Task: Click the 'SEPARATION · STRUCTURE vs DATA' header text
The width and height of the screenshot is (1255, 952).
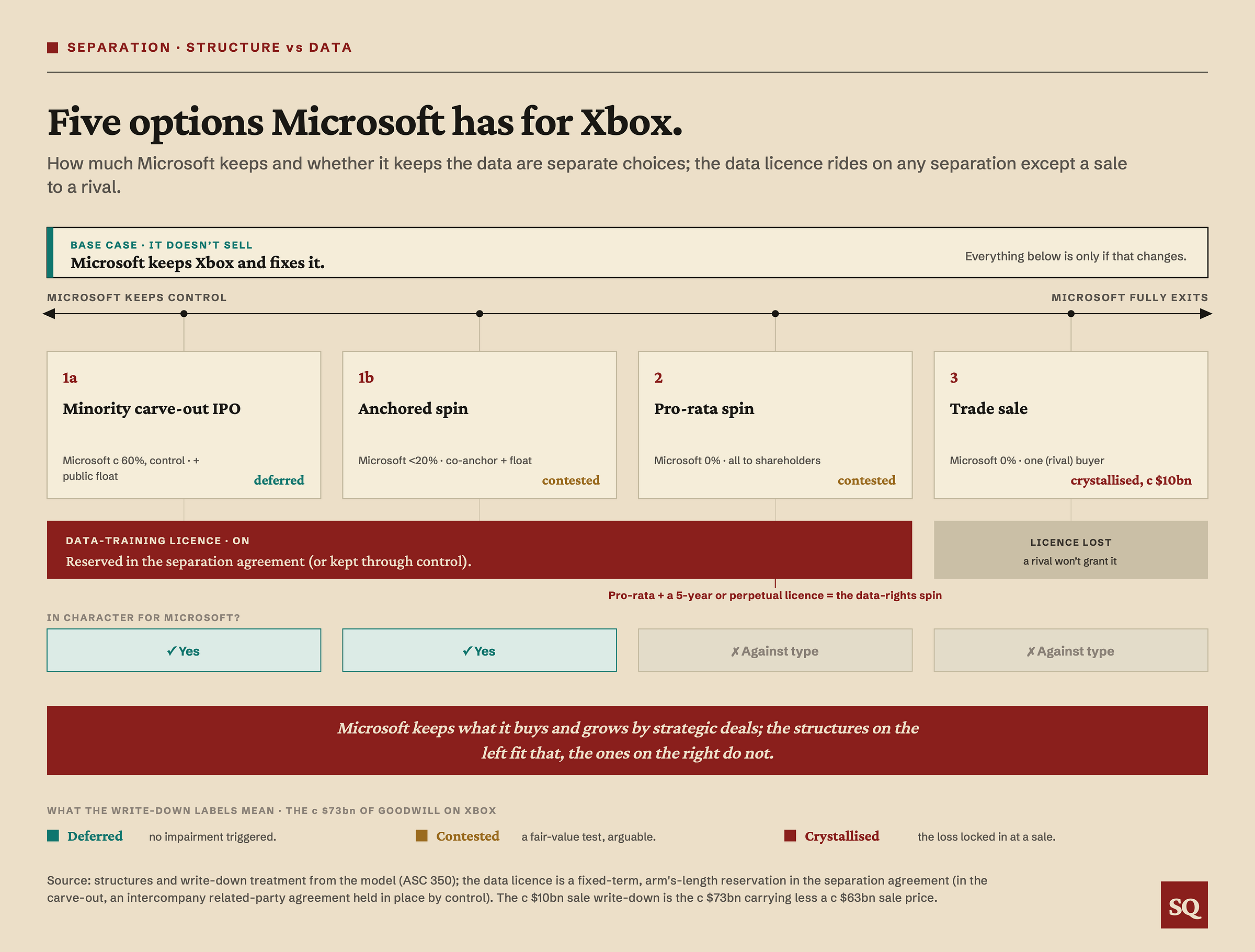Action: 209,48
